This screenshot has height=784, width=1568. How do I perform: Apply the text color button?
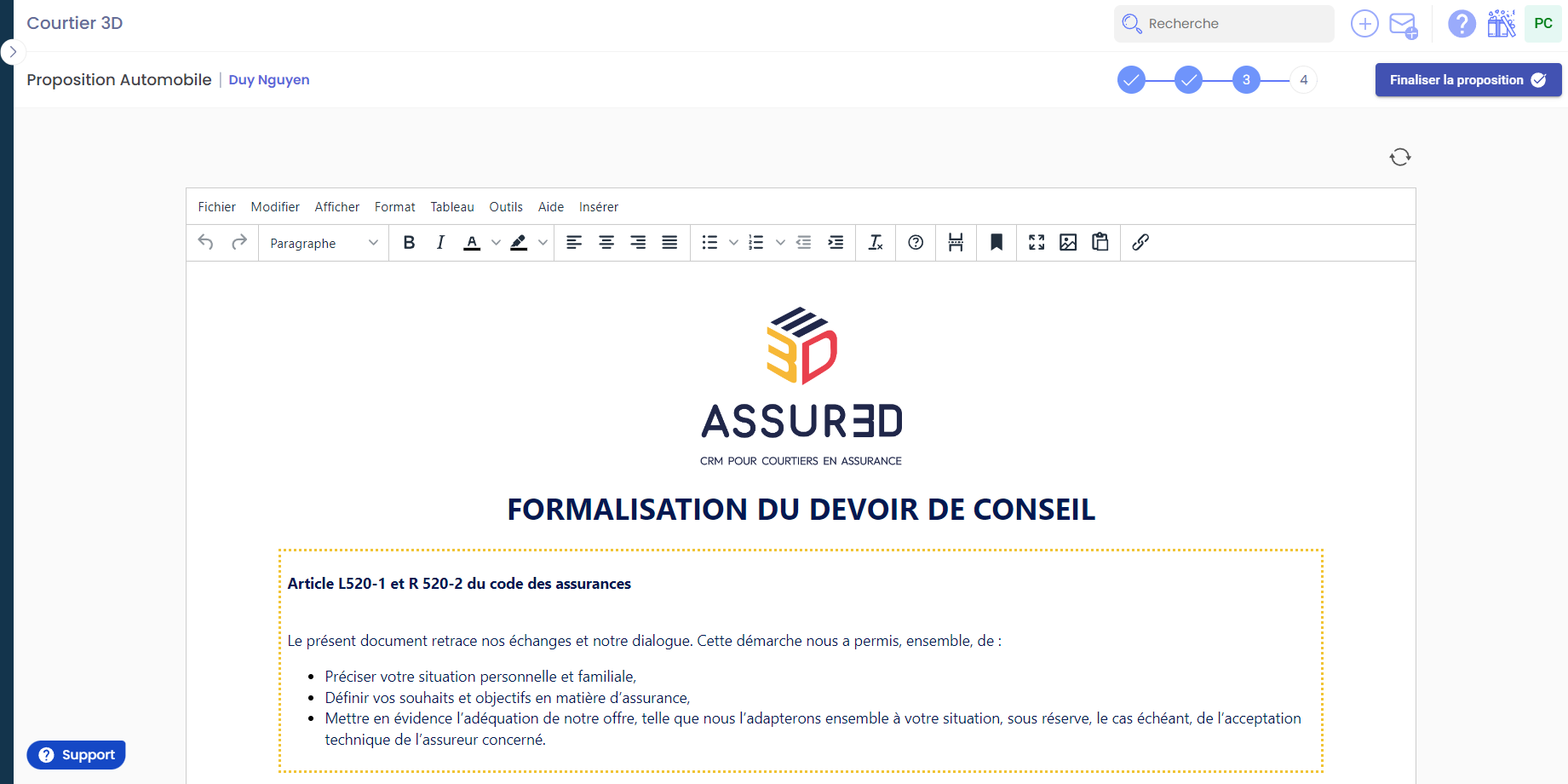click(472, 243)
